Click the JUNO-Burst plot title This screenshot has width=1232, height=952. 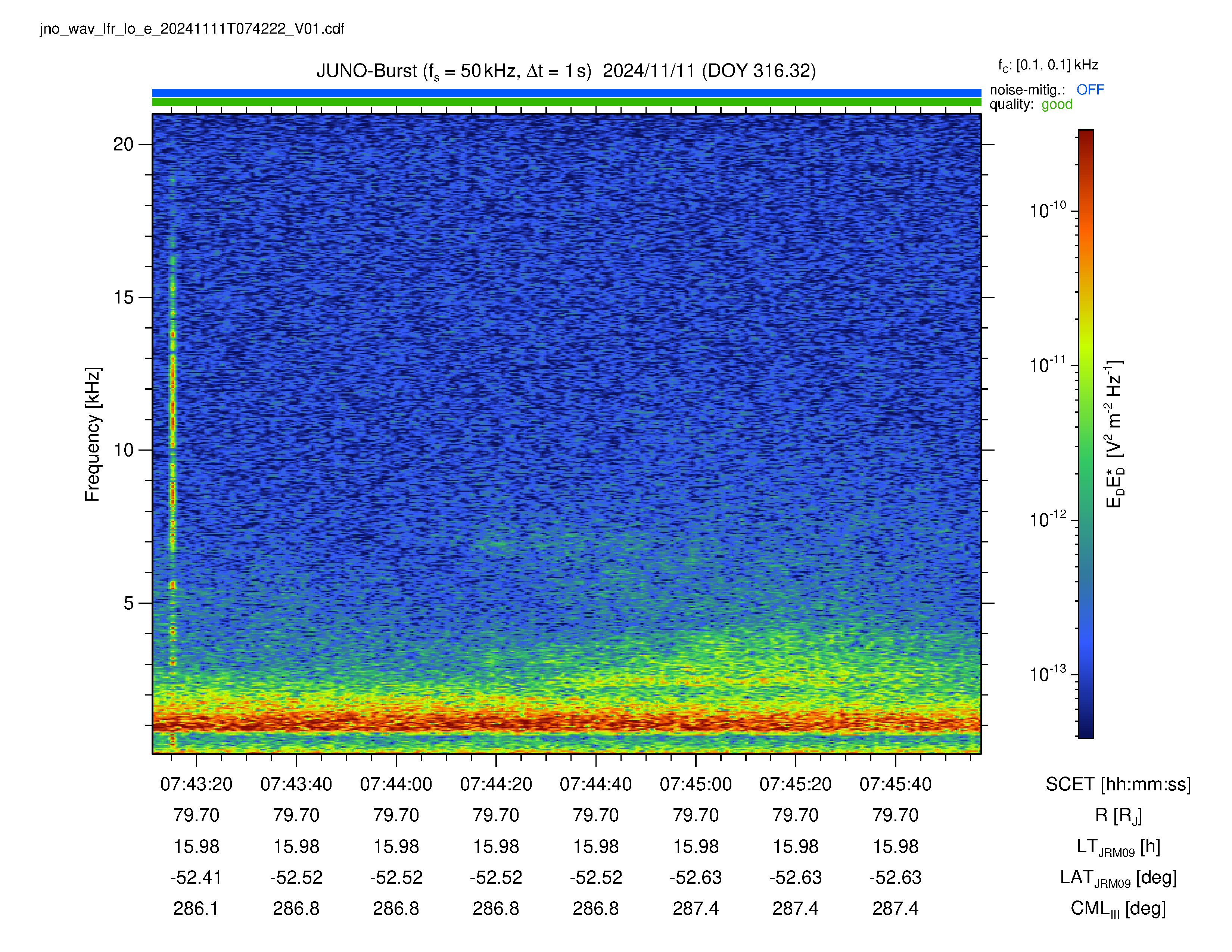(566, 71)
